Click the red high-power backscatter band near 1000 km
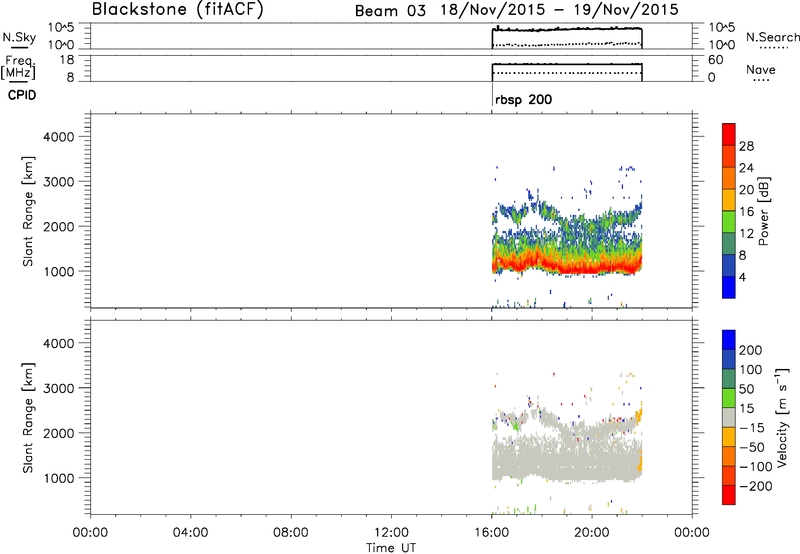800x554 pixels. point(566,266)
